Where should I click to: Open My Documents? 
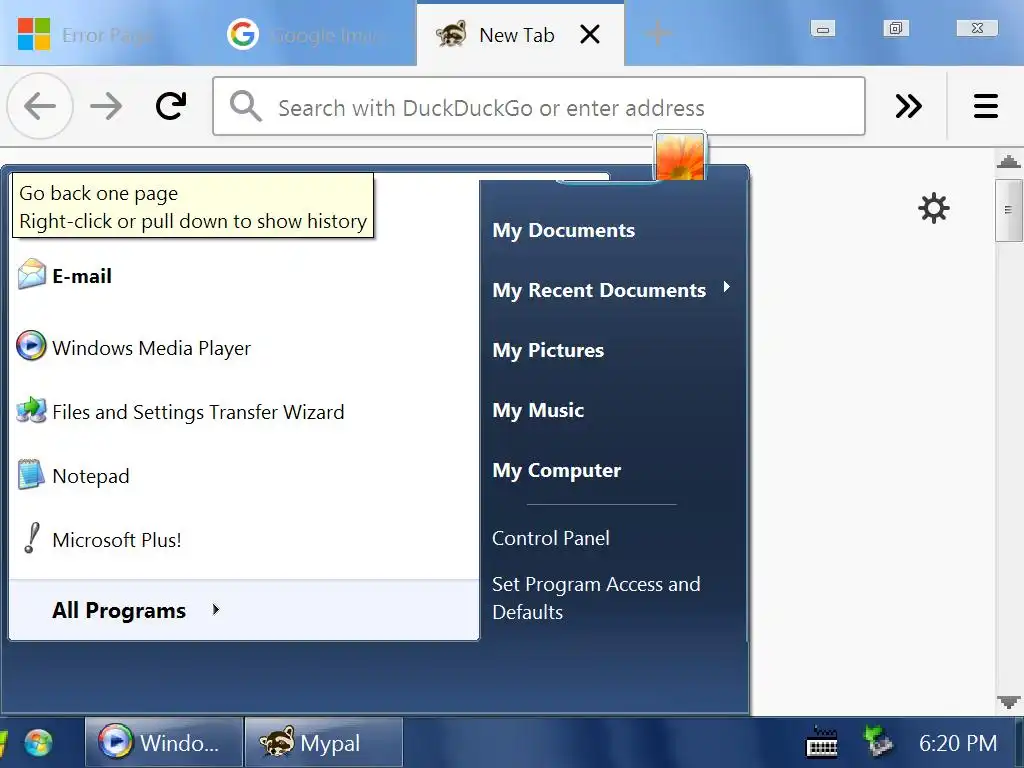pyautogui.click(x=564, y=231)
